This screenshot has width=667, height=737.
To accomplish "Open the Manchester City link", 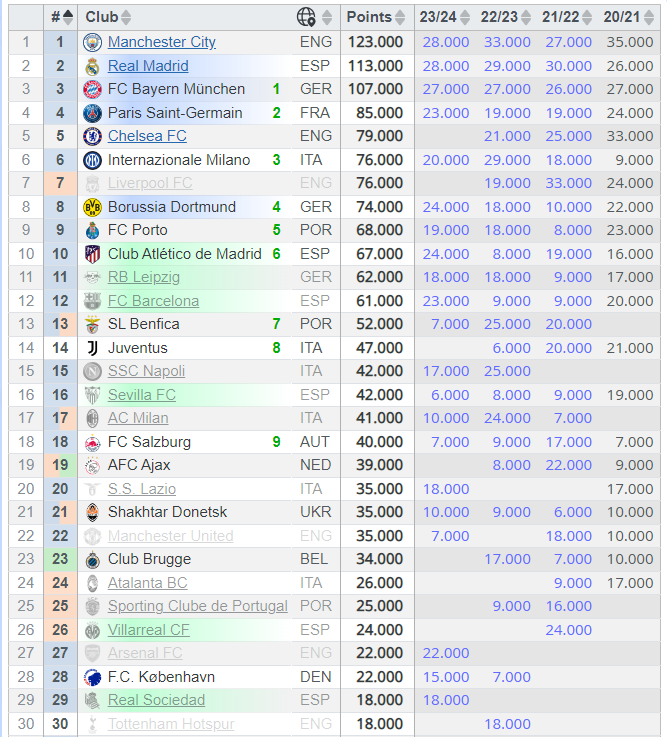I will click(x=162, y=42).
